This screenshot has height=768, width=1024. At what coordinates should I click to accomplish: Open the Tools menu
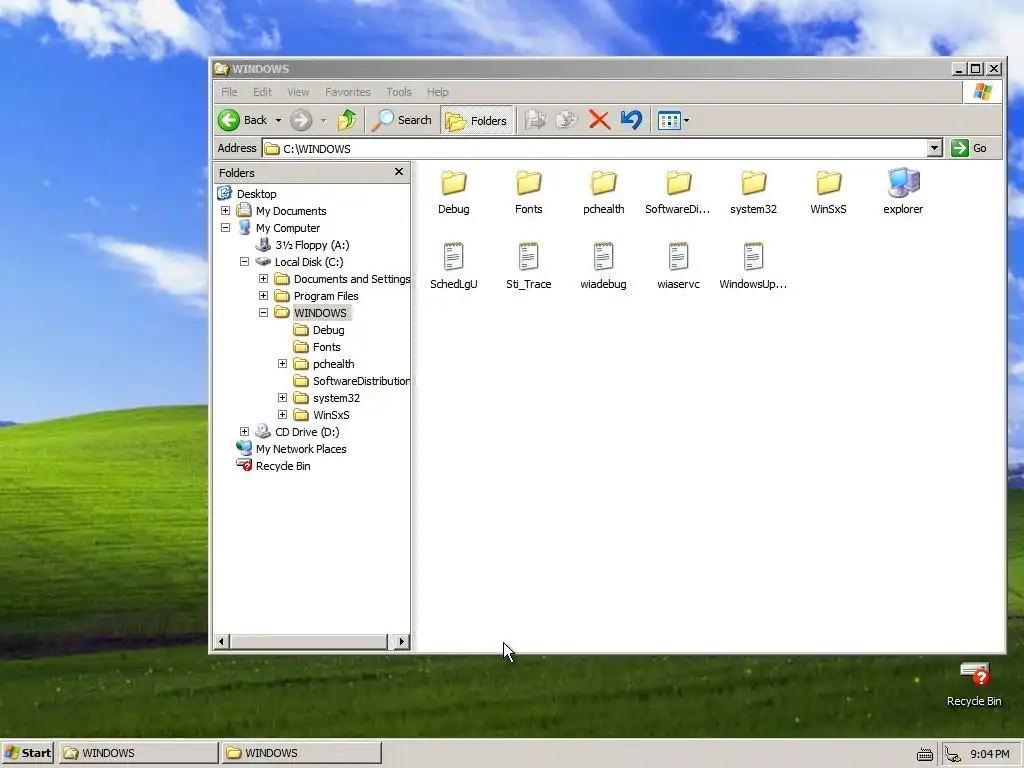tap(399, 92)
